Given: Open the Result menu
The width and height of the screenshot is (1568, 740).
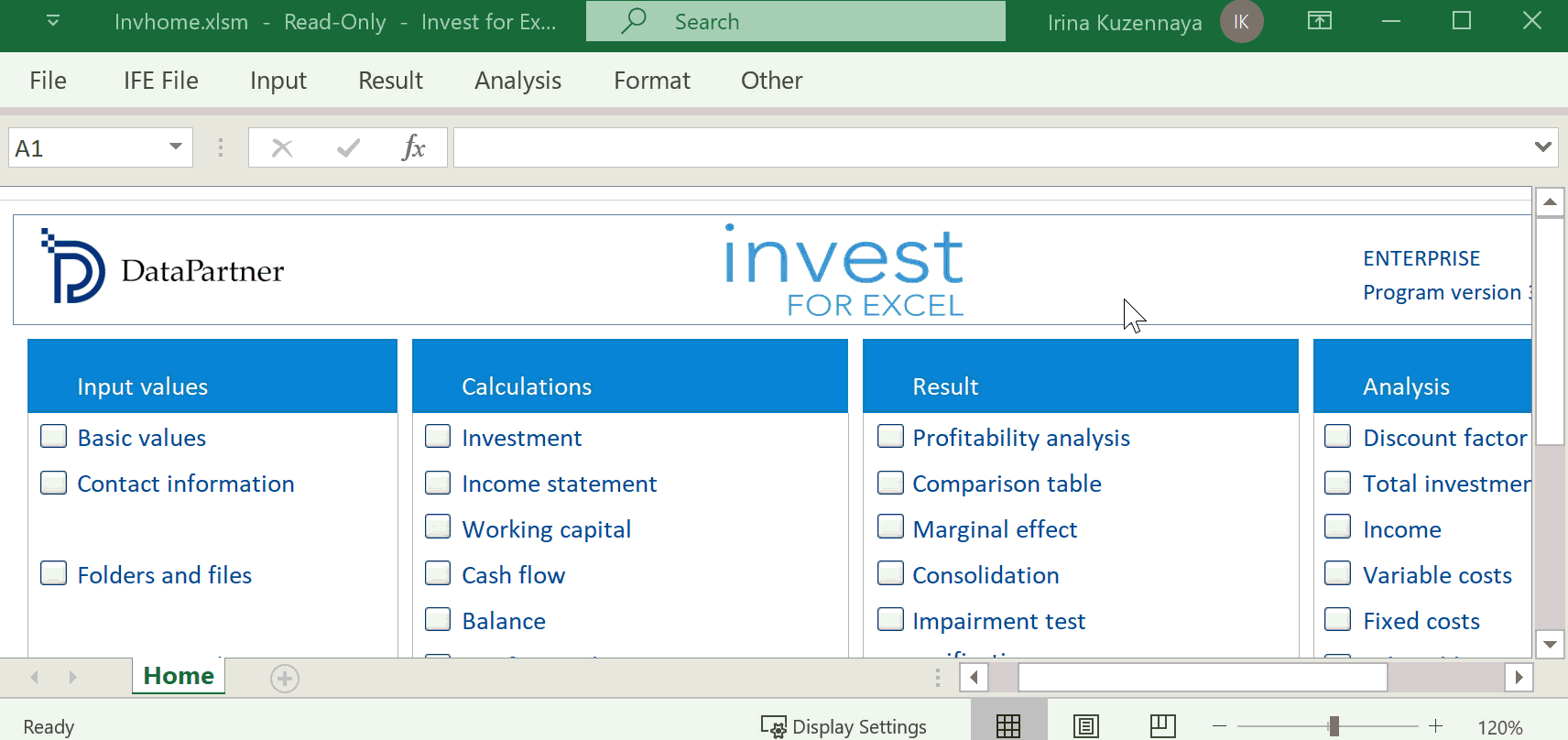Looking at the screenshot, I should [390, 81].
